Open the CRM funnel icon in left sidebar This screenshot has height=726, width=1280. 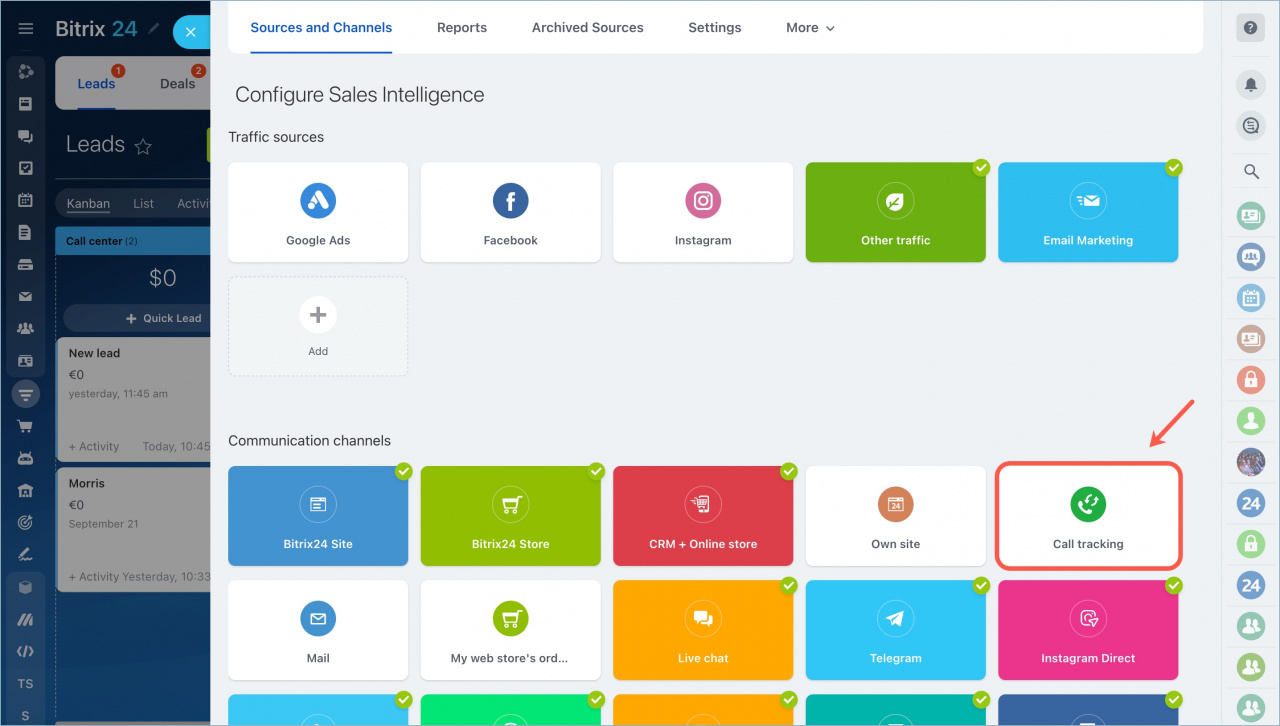pos(26,394)
